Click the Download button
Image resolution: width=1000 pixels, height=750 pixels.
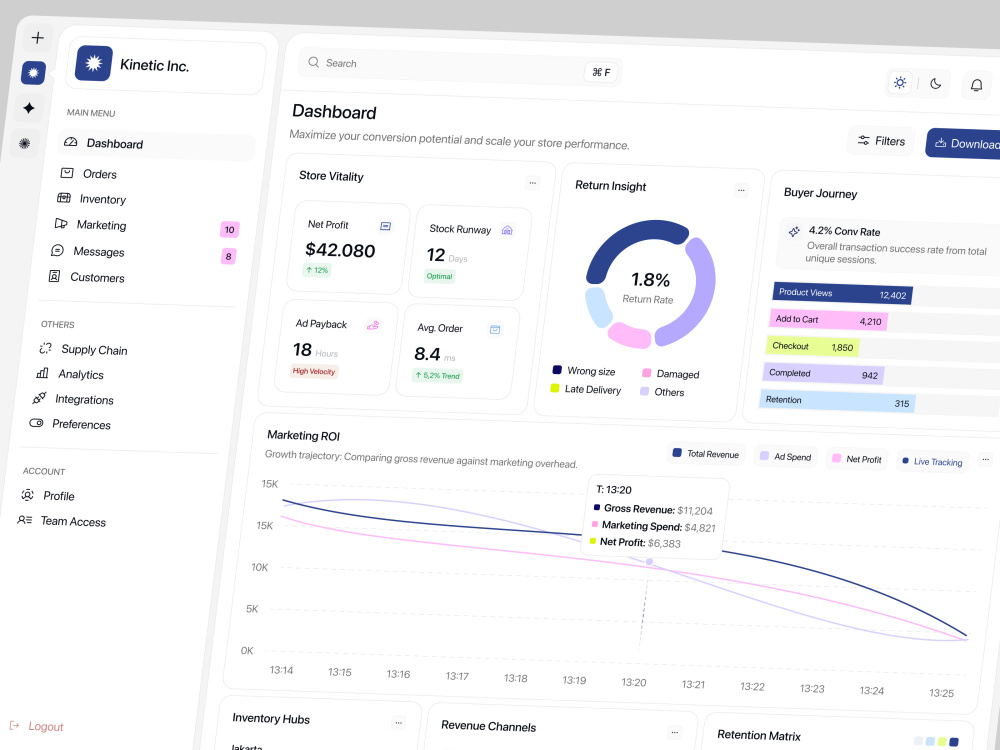[x=964, y=143]
